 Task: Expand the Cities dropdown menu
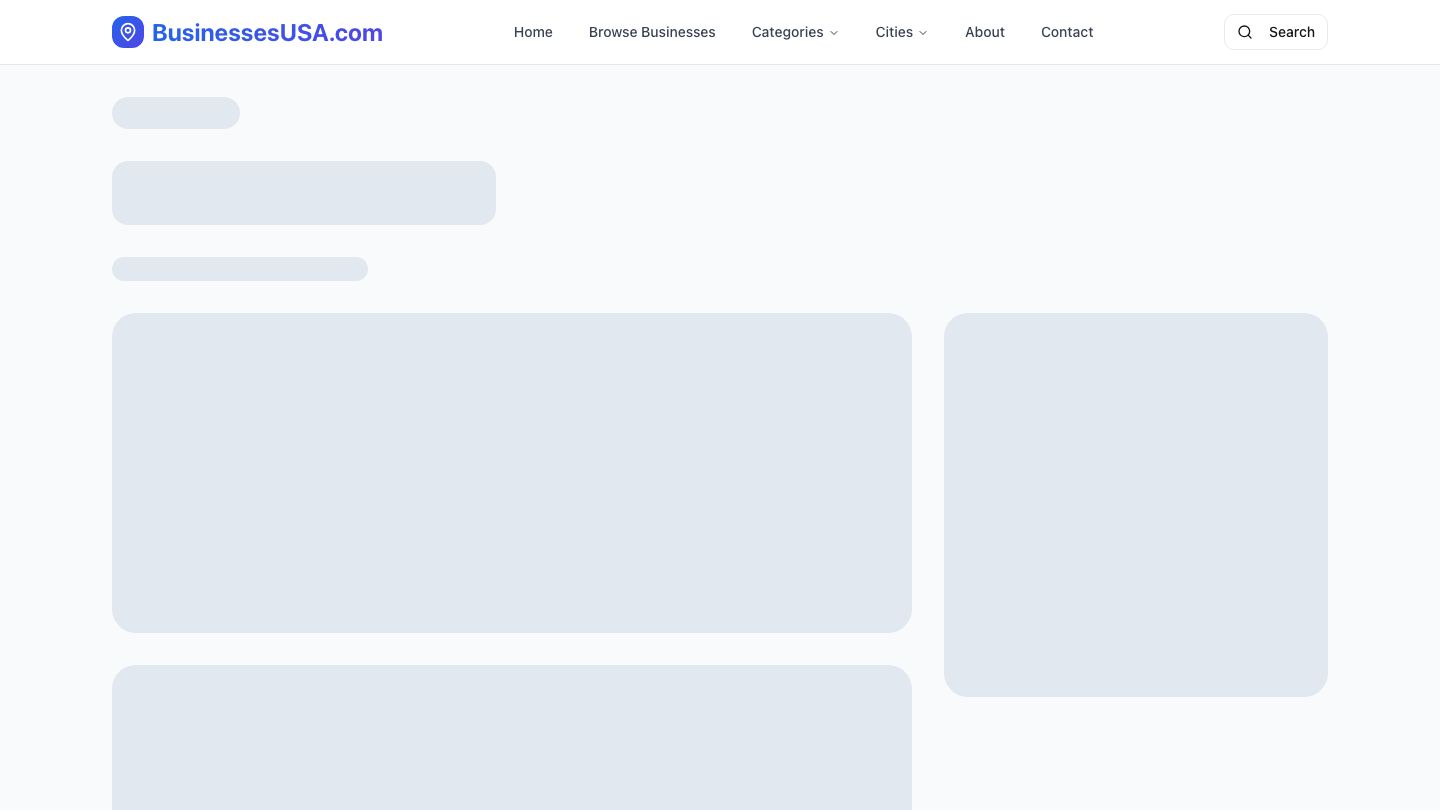click(894, 32)
